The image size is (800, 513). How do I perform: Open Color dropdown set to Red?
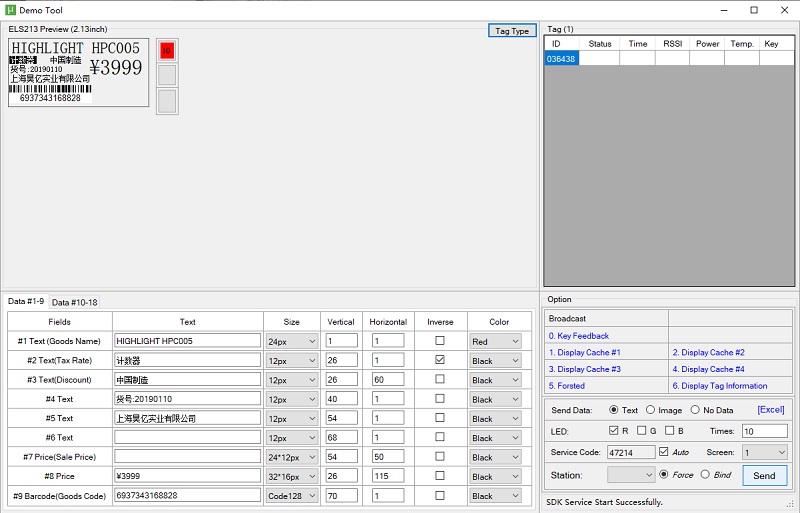point(495,341)
